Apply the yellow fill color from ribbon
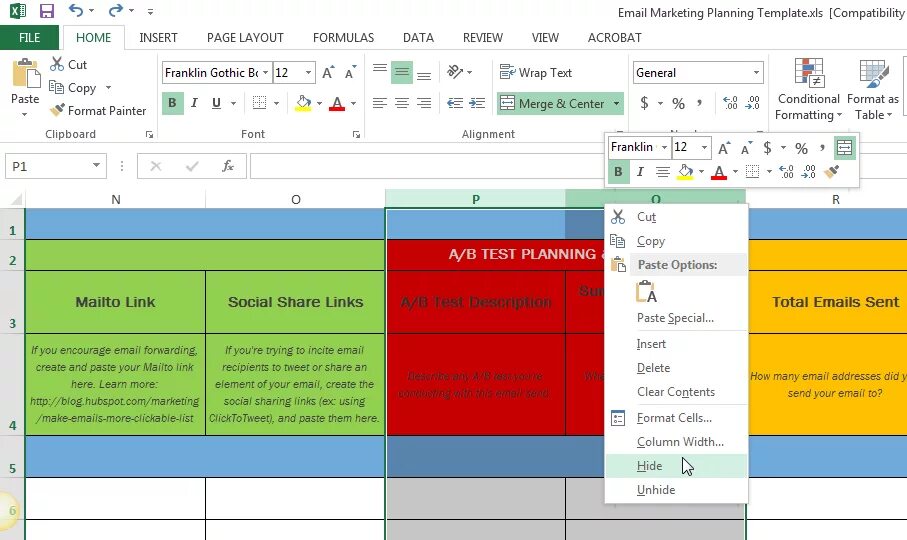The image size is (907, 540). coord(303,103)
